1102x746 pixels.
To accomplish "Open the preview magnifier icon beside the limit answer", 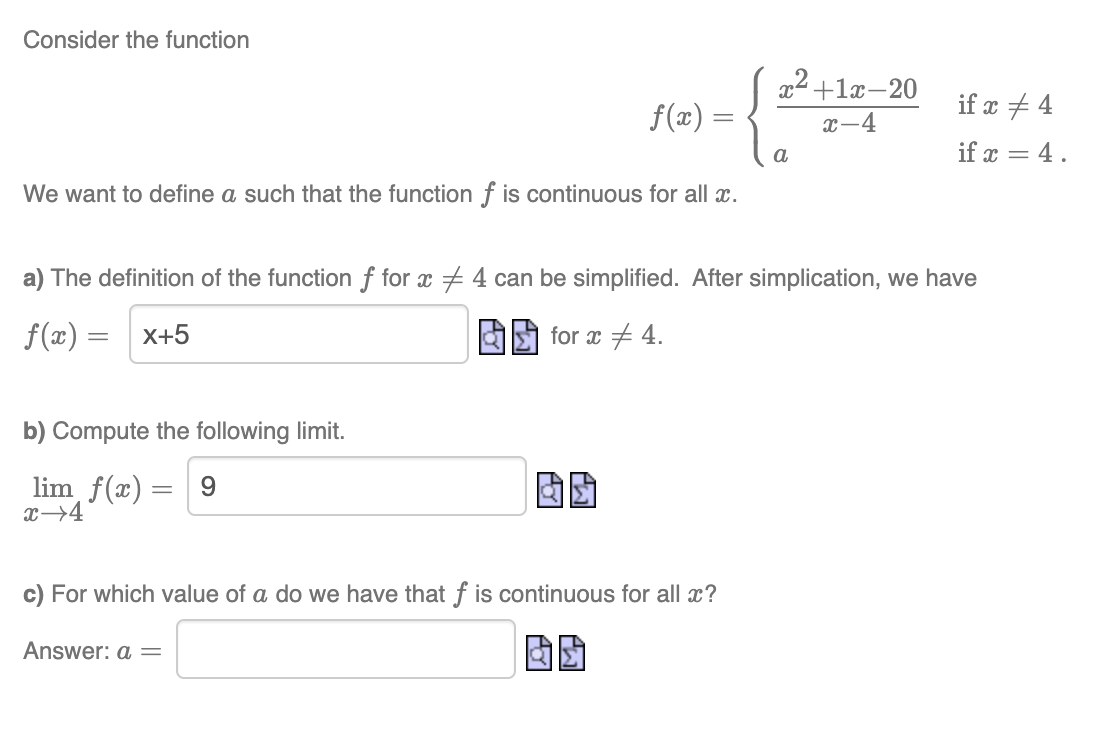I will pos(548,490).
